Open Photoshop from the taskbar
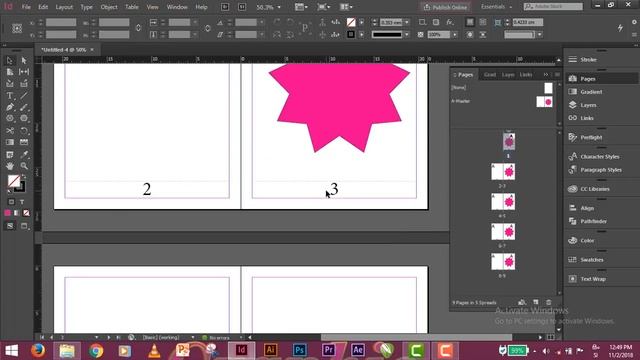This screenshot has height=360, width=640. tap(300, 350)
